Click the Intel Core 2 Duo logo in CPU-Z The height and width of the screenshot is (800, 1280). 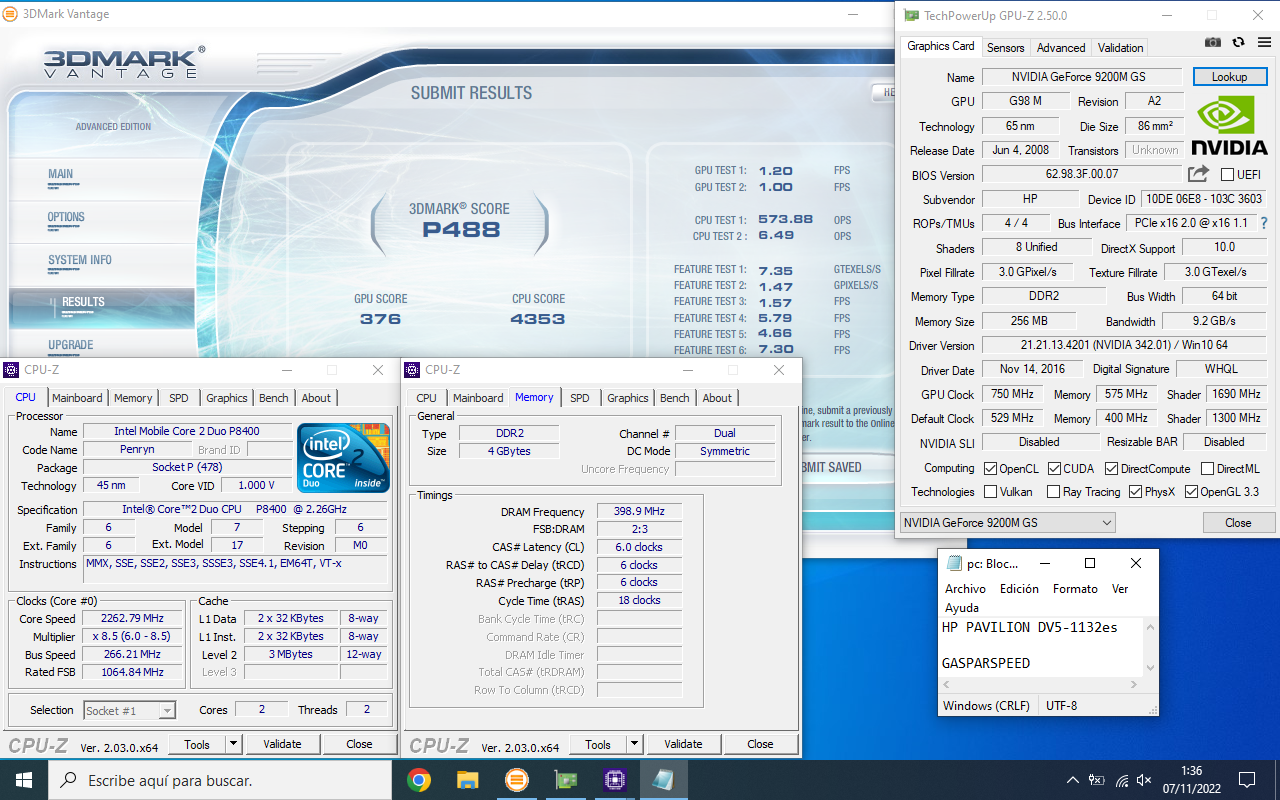coord(343,457)
